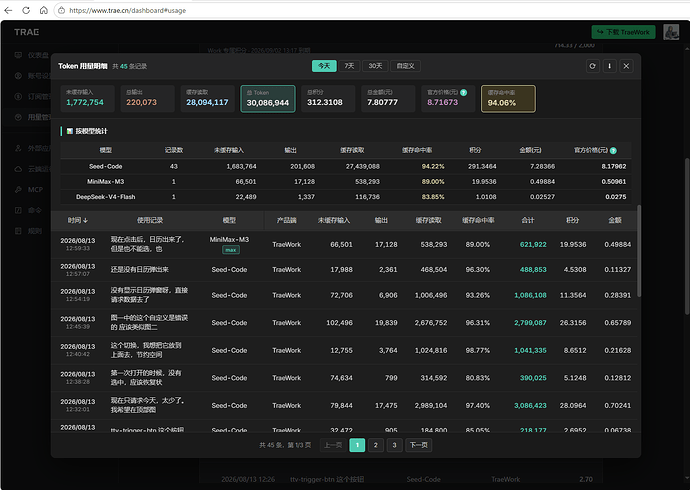The height and width of the screenshot is (490, 690).
Task: Go to the browser home icon
Action: click(44, 10)
